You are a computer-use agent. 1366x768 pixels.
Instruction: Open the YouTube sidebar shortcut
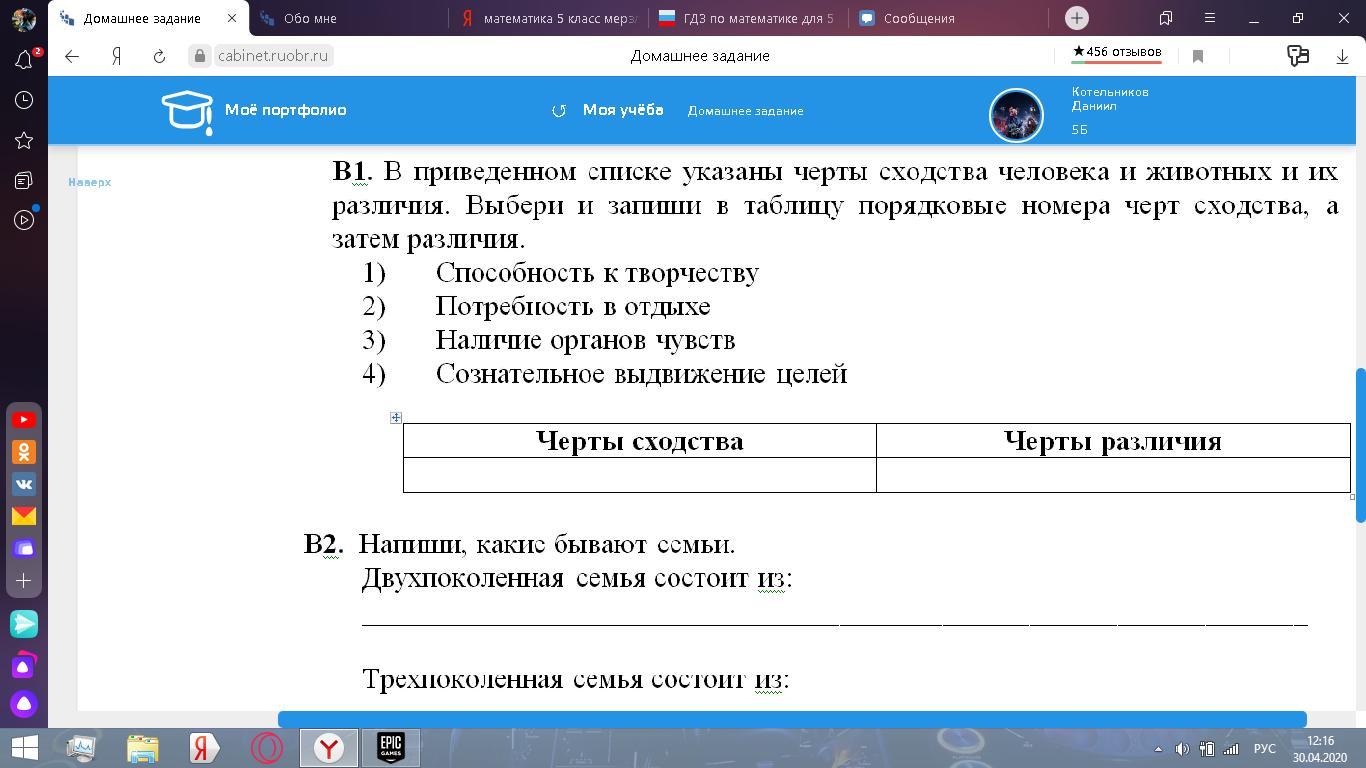tap(24, 420)
